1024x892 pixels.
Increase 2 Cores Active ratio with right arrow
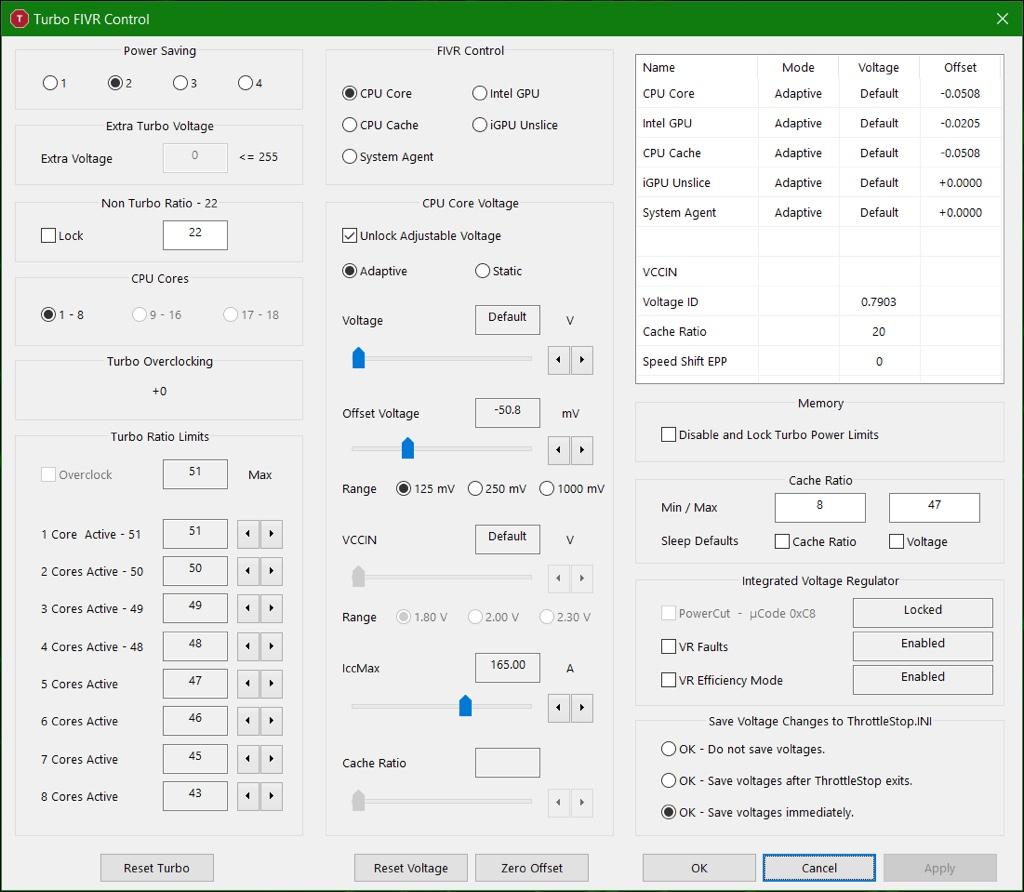click(x=271, y=571)
